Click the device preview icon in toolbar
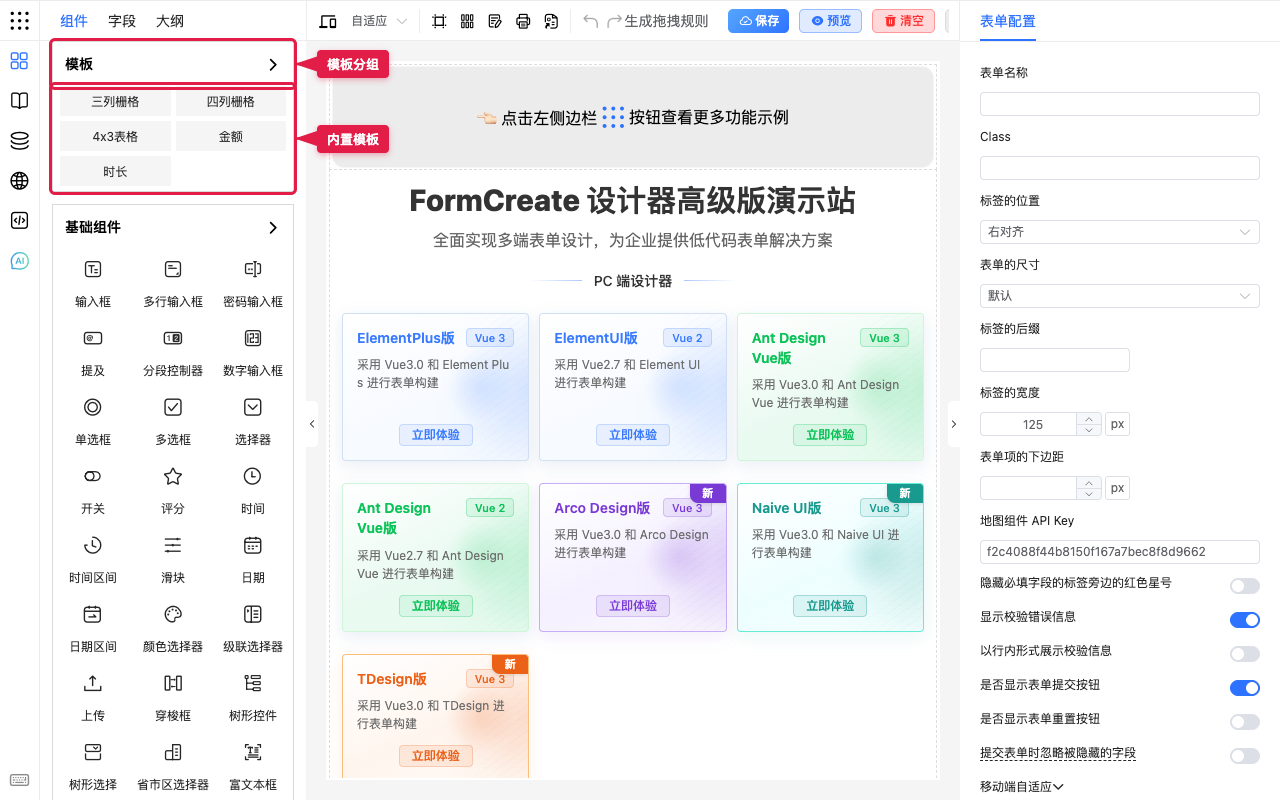Screen dimensions: 1280x800 [328, 21]
